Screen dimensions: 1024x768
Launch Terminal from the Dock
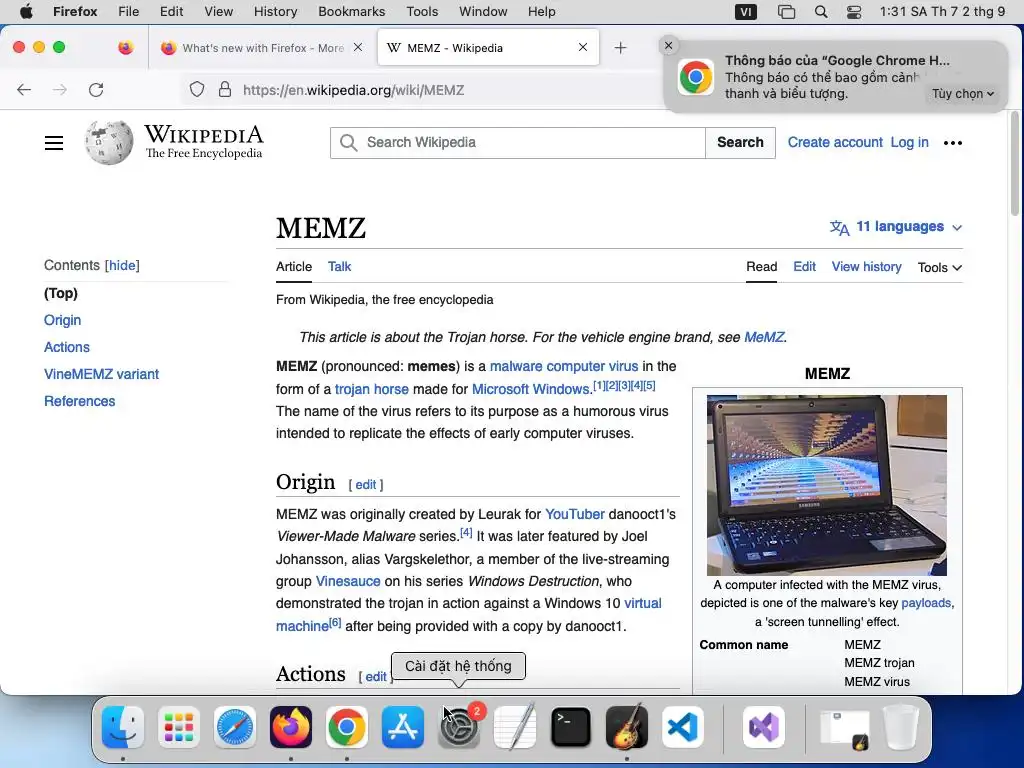coord(571,727)
